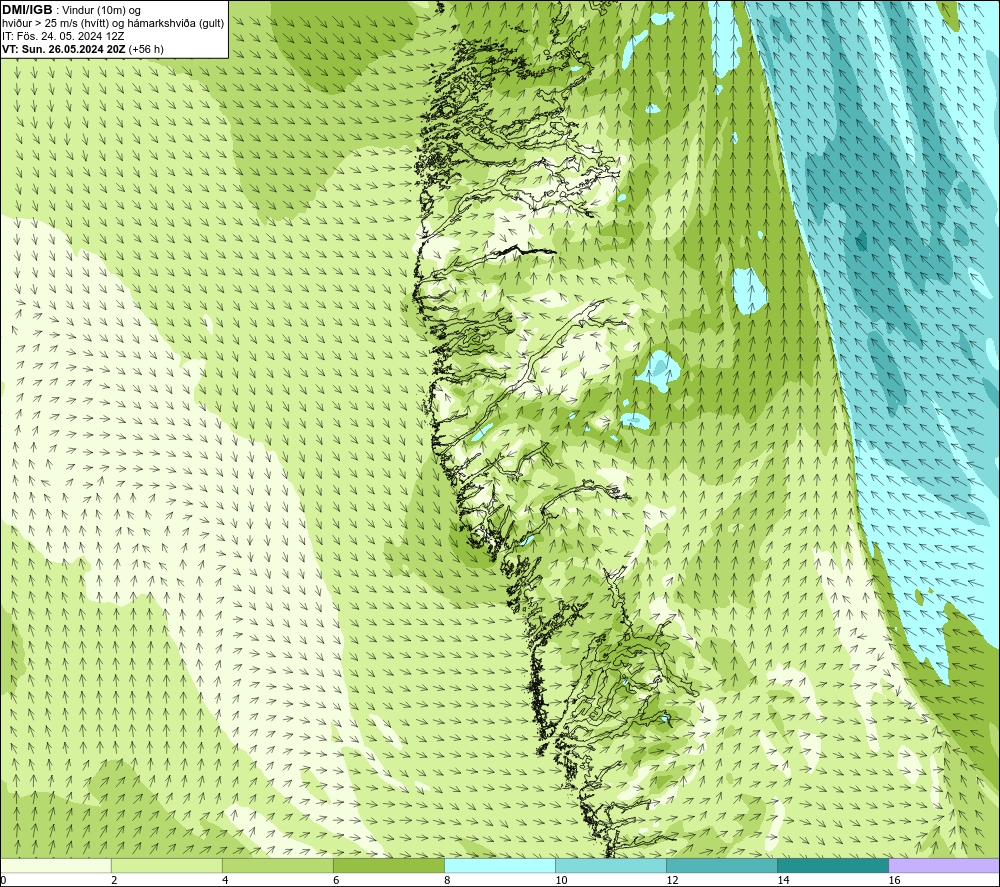Viewport: 1000px width, 887px height.
Task: Click the 'VT: Sun. 26.05.2024 20Z' valid time
Action: pyautogui.click(x=64, y=49)
